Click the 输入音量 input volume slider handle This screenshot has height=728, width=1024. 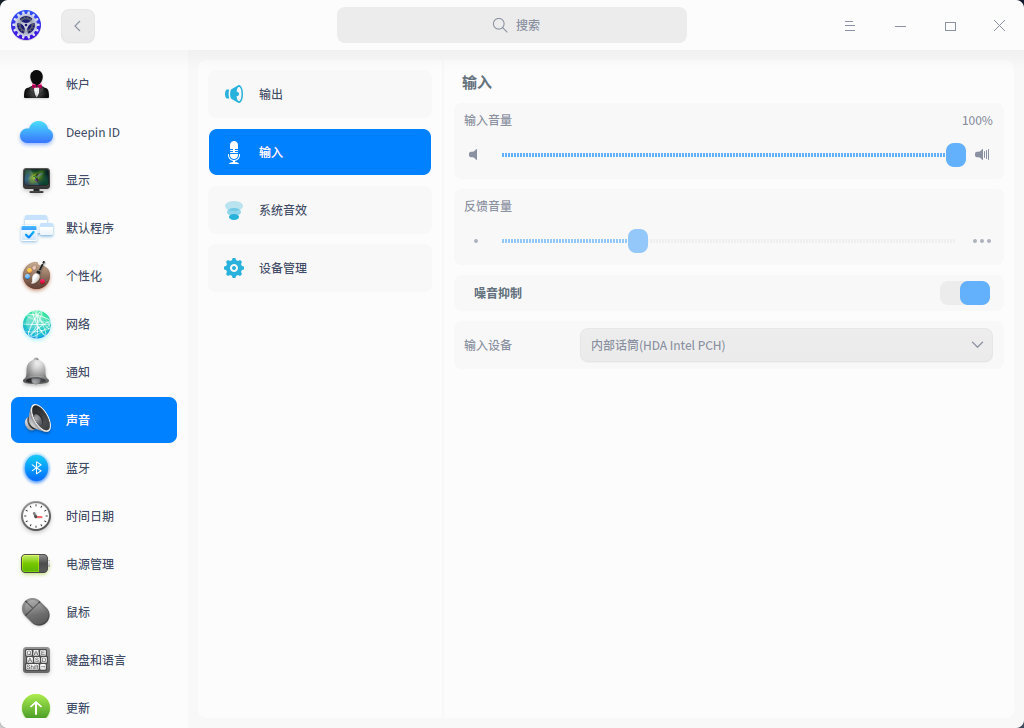point(956,155)
